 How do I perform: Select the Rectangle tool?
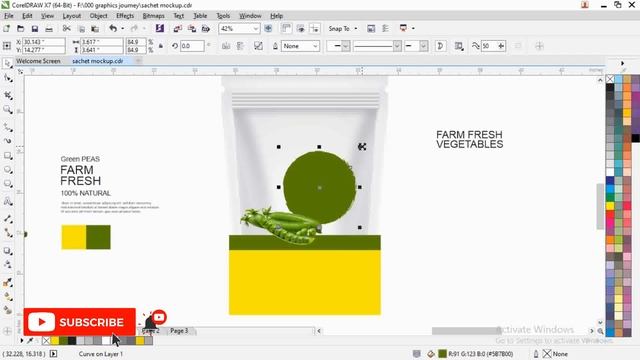(x=7, y=156)
